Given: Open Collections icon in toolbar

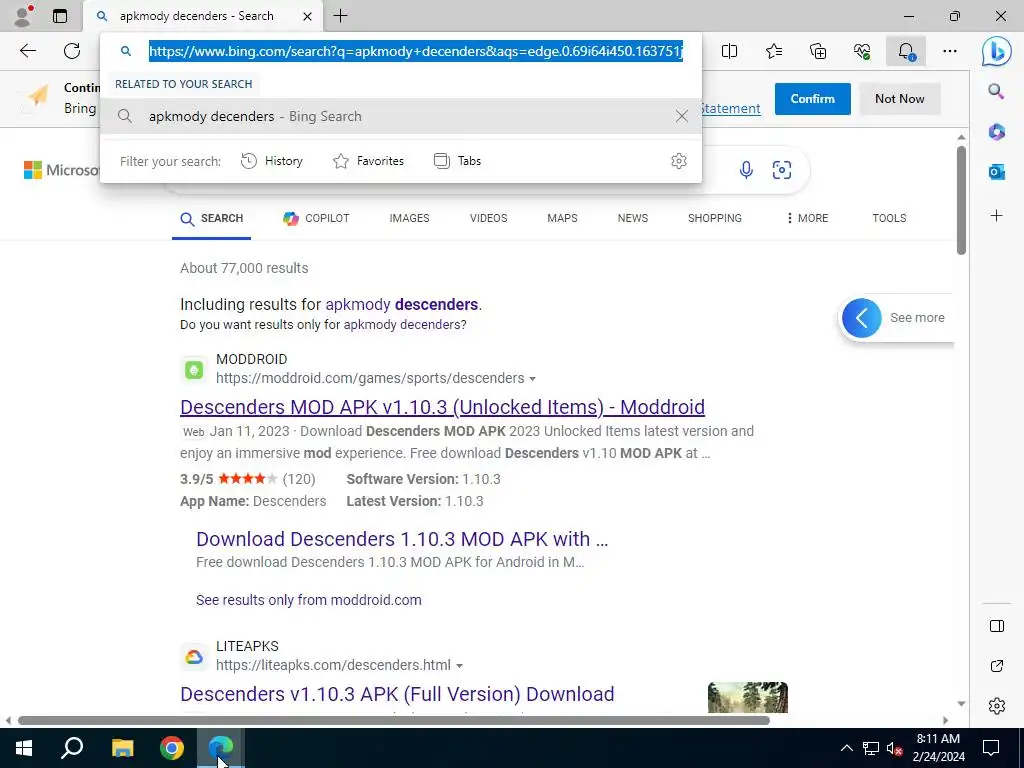Looking at the screenshot, I should [818, 51].
